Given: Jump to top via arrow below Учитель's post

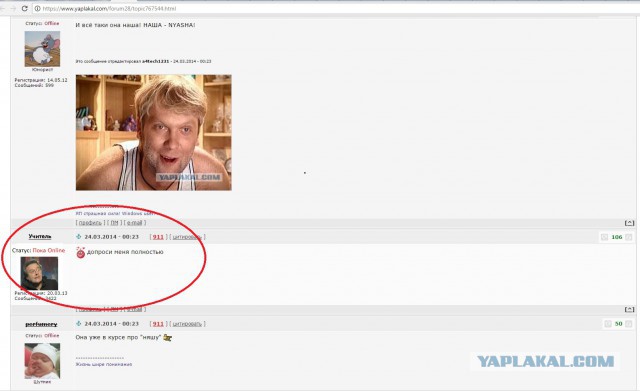Looking at the screenshot, I should (629, 309).
